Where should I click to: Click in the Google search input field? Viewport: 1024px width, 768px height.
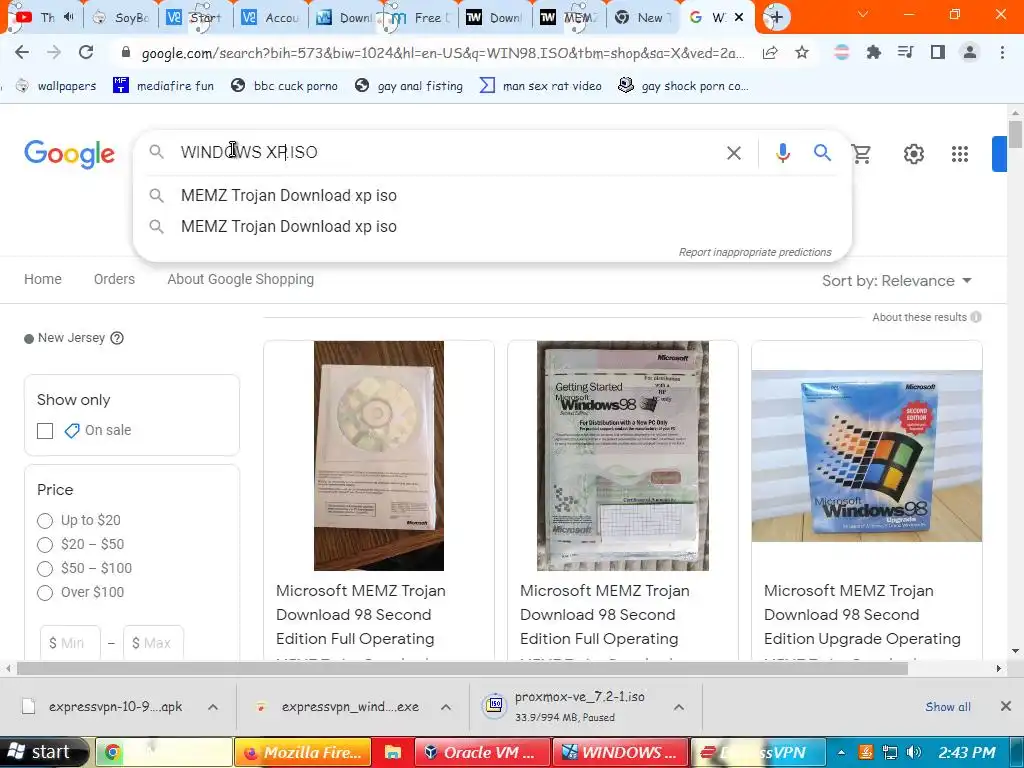444,152
